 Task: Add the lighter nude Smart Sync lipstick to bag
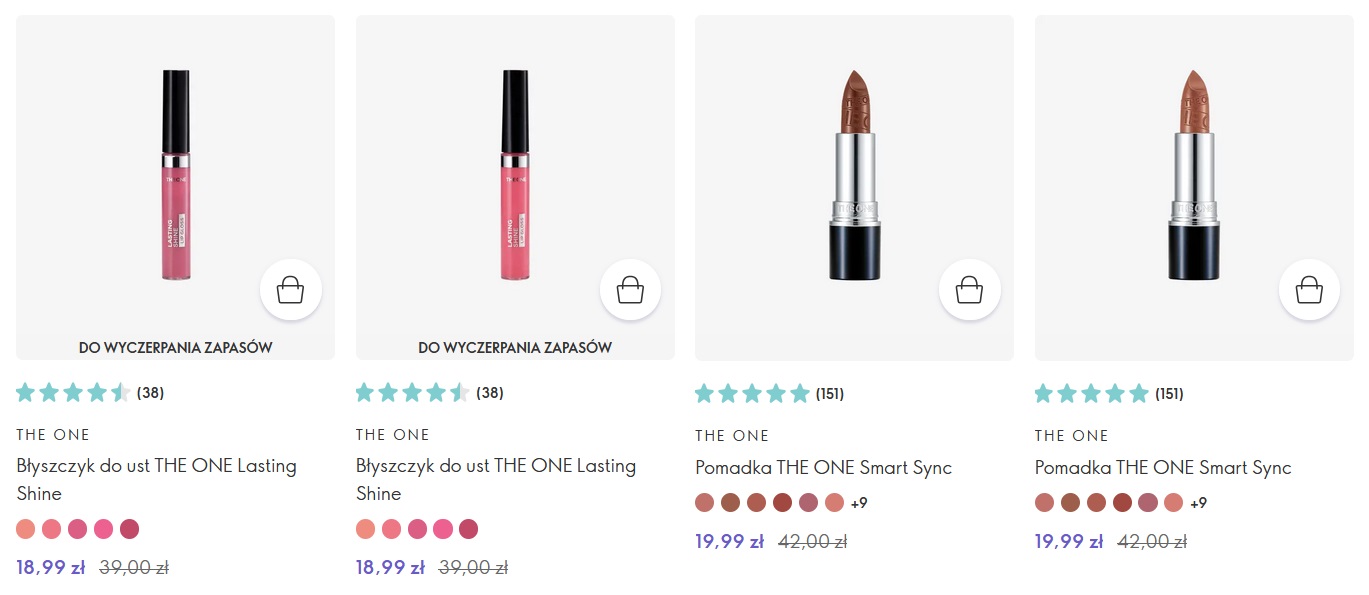pyautogui.click(x=1309, y=290)
